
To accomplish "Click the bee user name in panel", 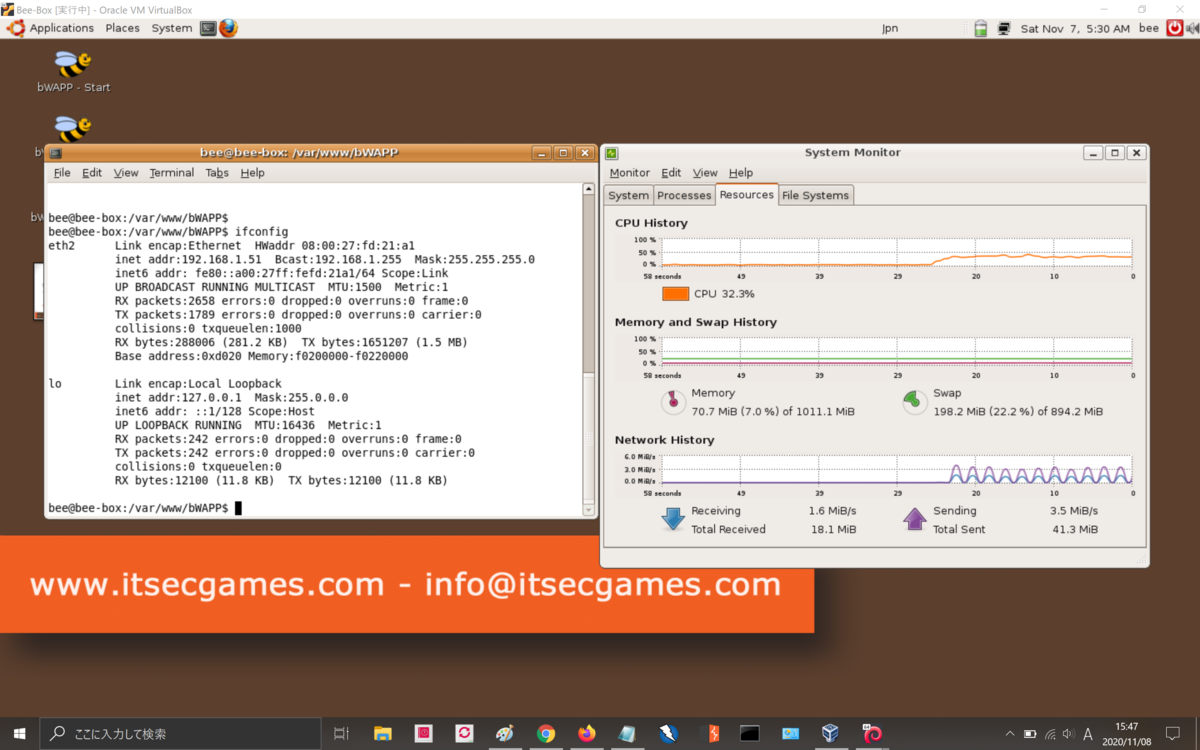I will tap(1149, 28).
